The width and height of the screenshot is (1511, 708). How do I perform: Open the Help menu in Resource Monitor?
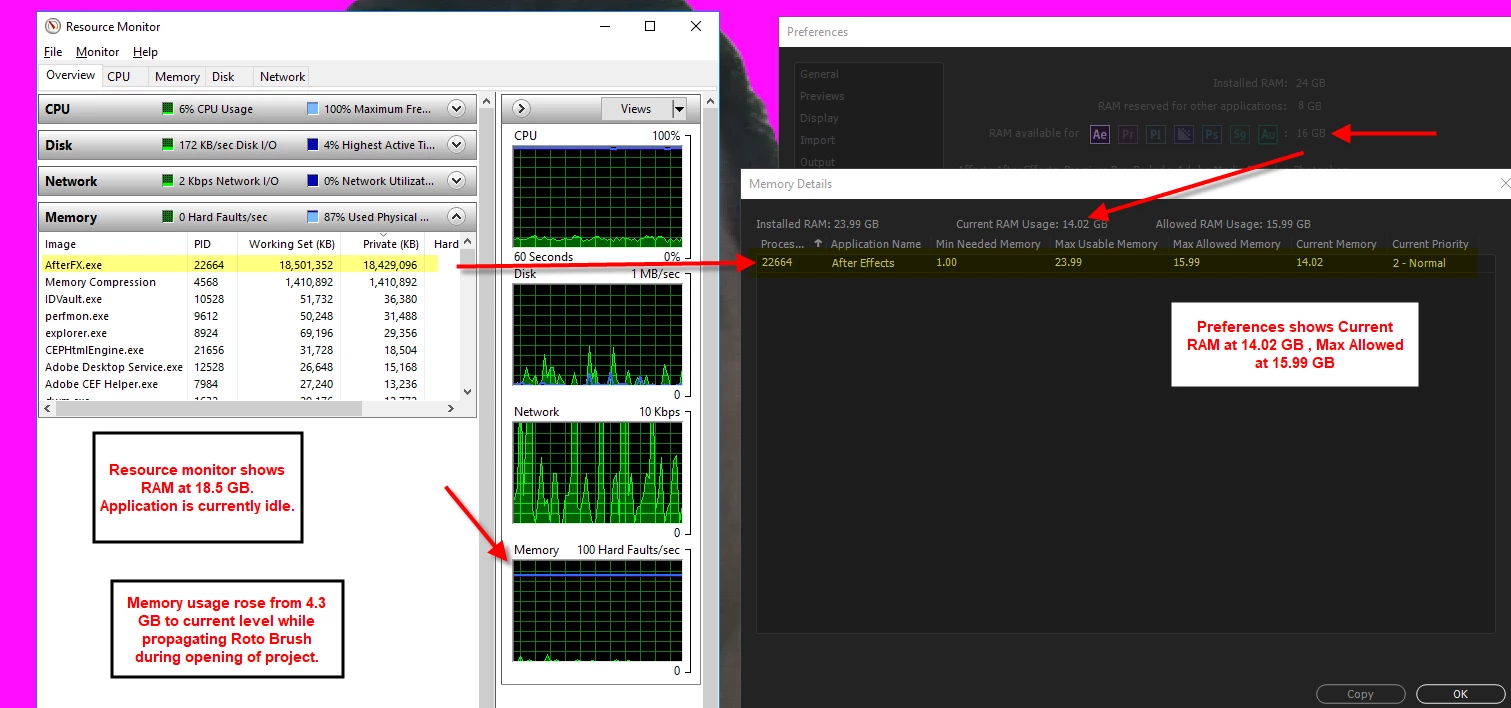(145, 52)
